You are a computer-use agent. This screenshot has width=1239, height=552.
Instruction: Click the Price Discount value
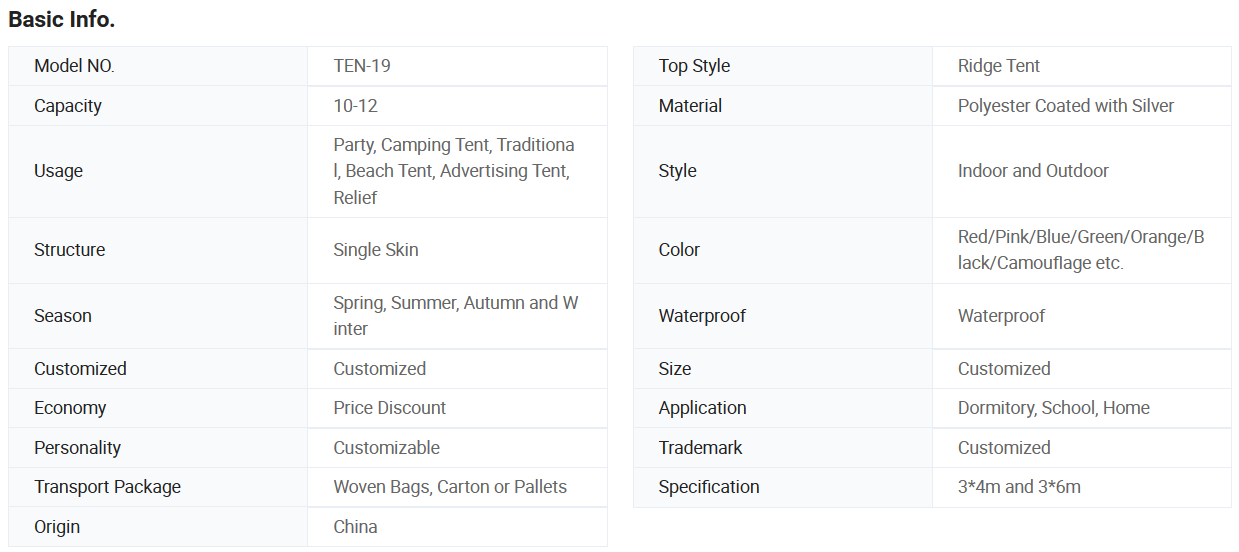tap(390, 408)
